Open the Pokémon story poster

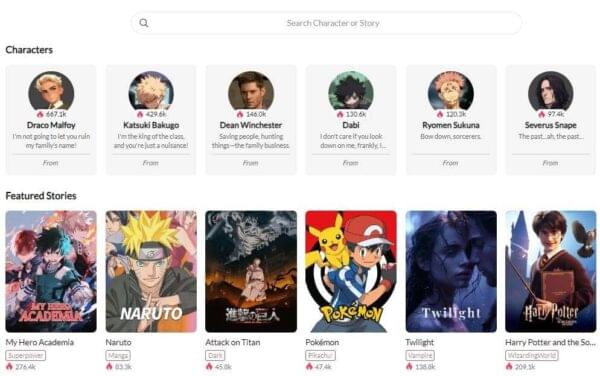click(x=351, y=271)
